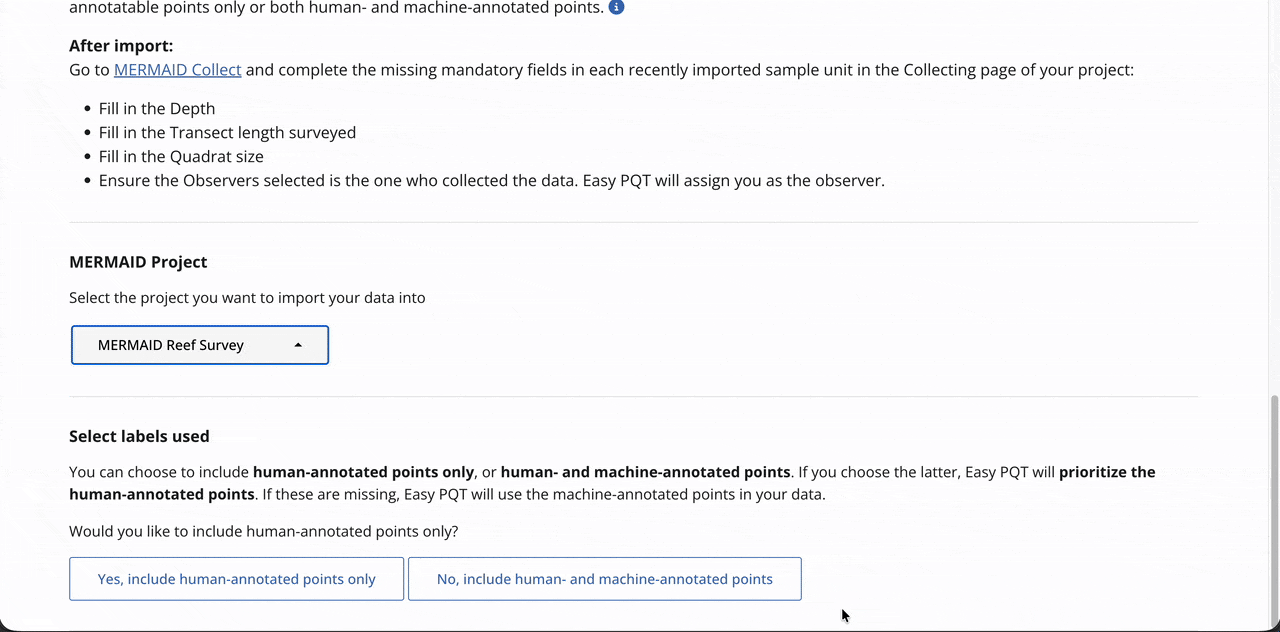Viewport: 1280px width, 632px height.
Task: Click 'Fill in the Transect length surveyed' bullet
Action: tap(227, 132)
